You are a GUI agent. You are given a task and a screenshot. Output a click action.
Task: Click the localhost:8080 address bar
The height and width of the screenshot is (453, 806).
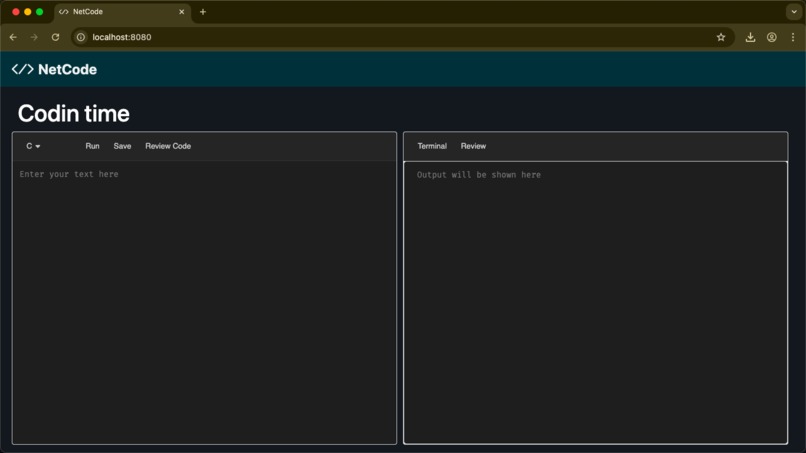[402, 37]
